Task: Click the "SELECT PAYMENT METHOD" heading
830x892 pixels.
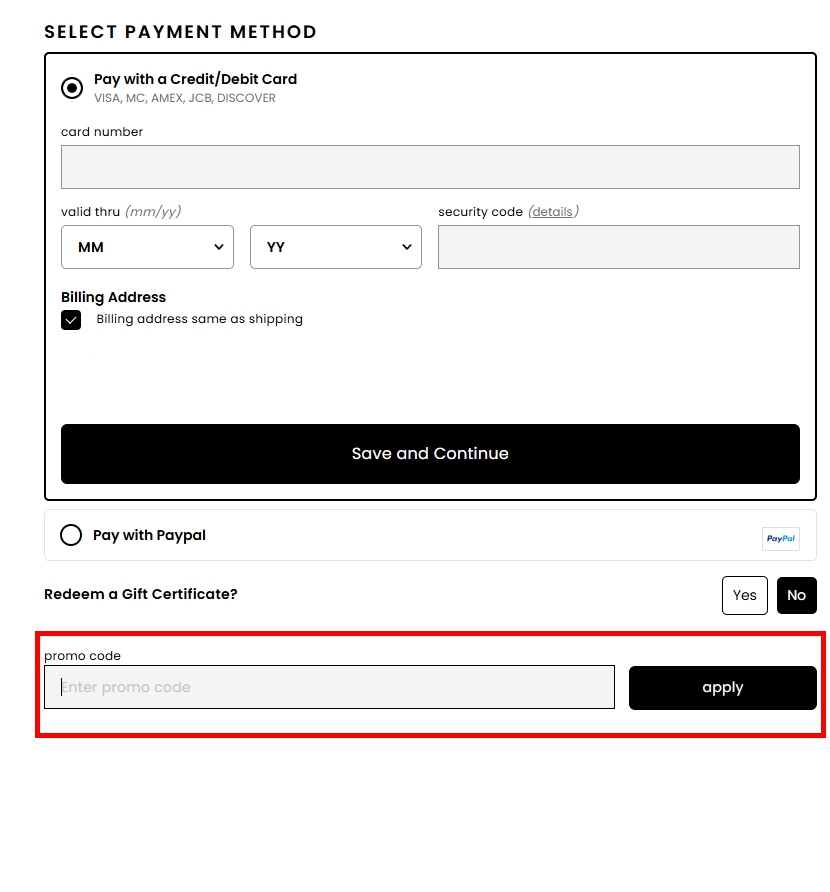Action: [180, 32]
